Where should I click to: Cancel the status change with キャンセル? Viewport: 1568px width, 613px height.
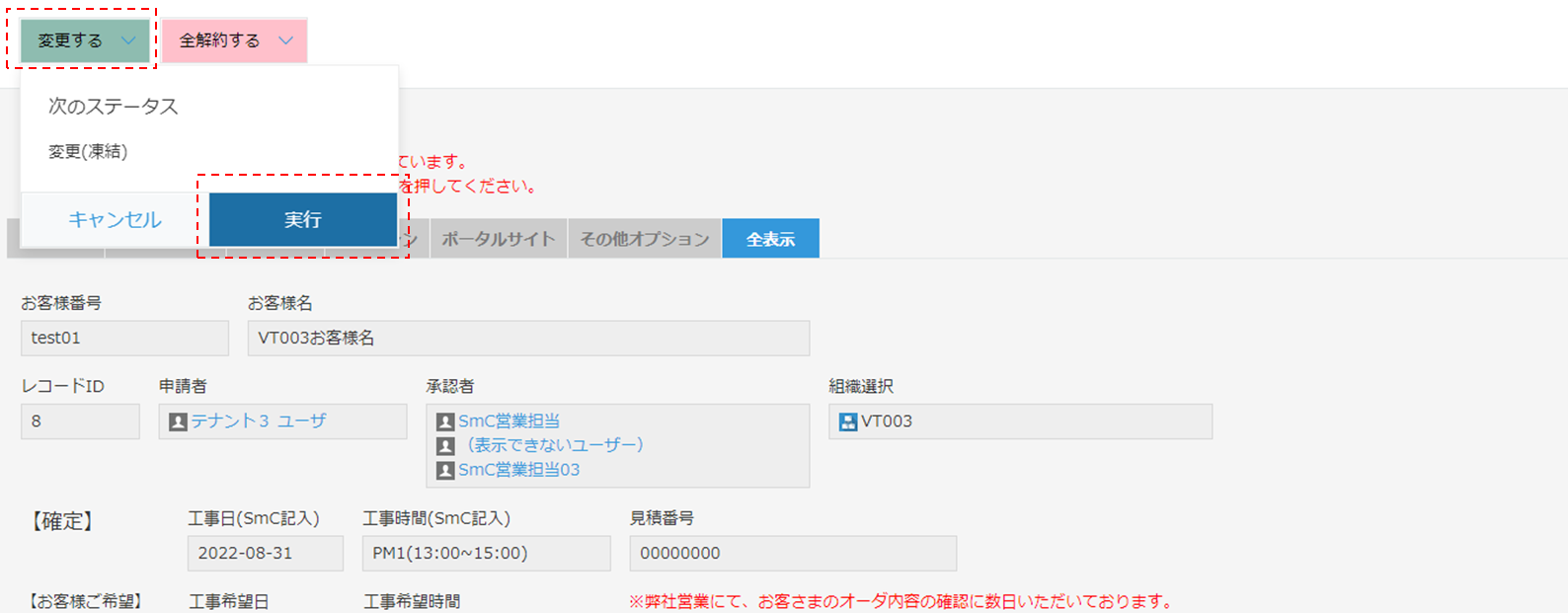pos(115,219)
